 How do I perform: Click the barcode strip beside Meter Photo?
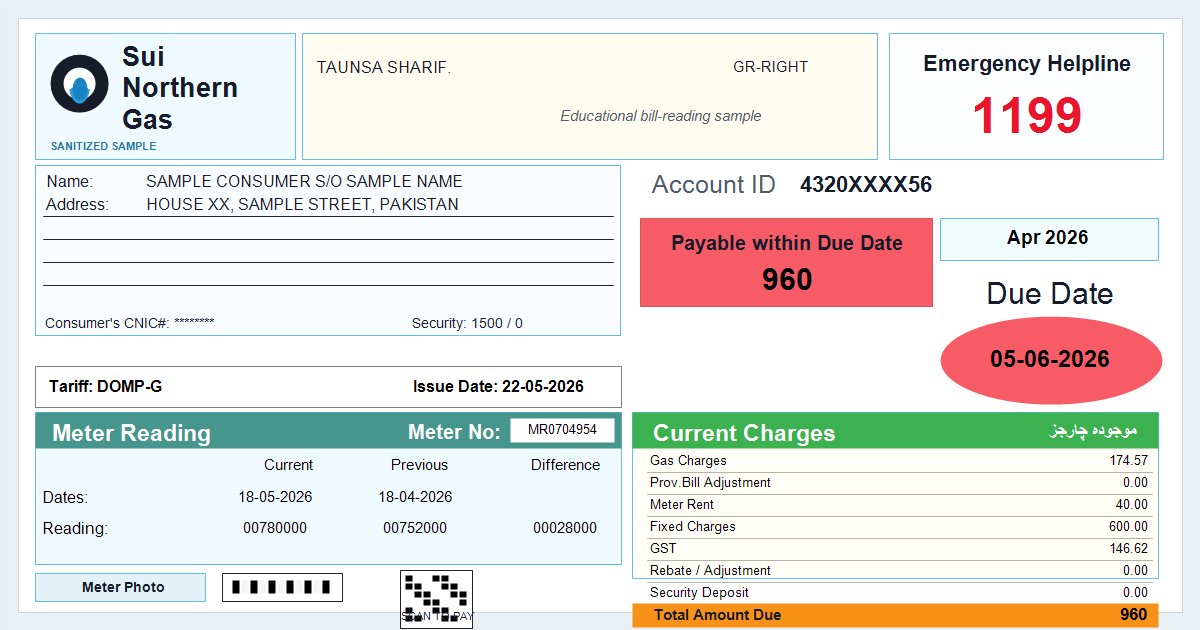coord(282,587)
